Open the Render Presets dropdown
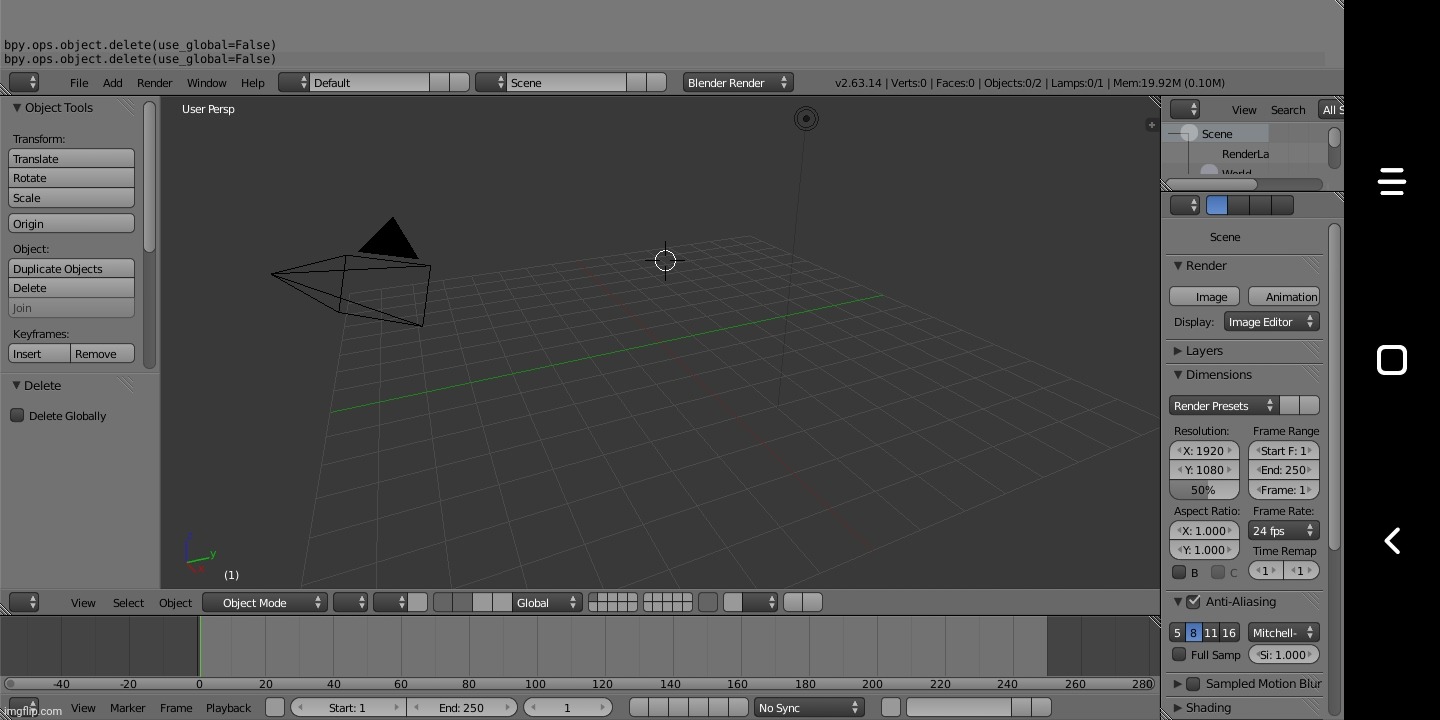 tap(1224, 405)
